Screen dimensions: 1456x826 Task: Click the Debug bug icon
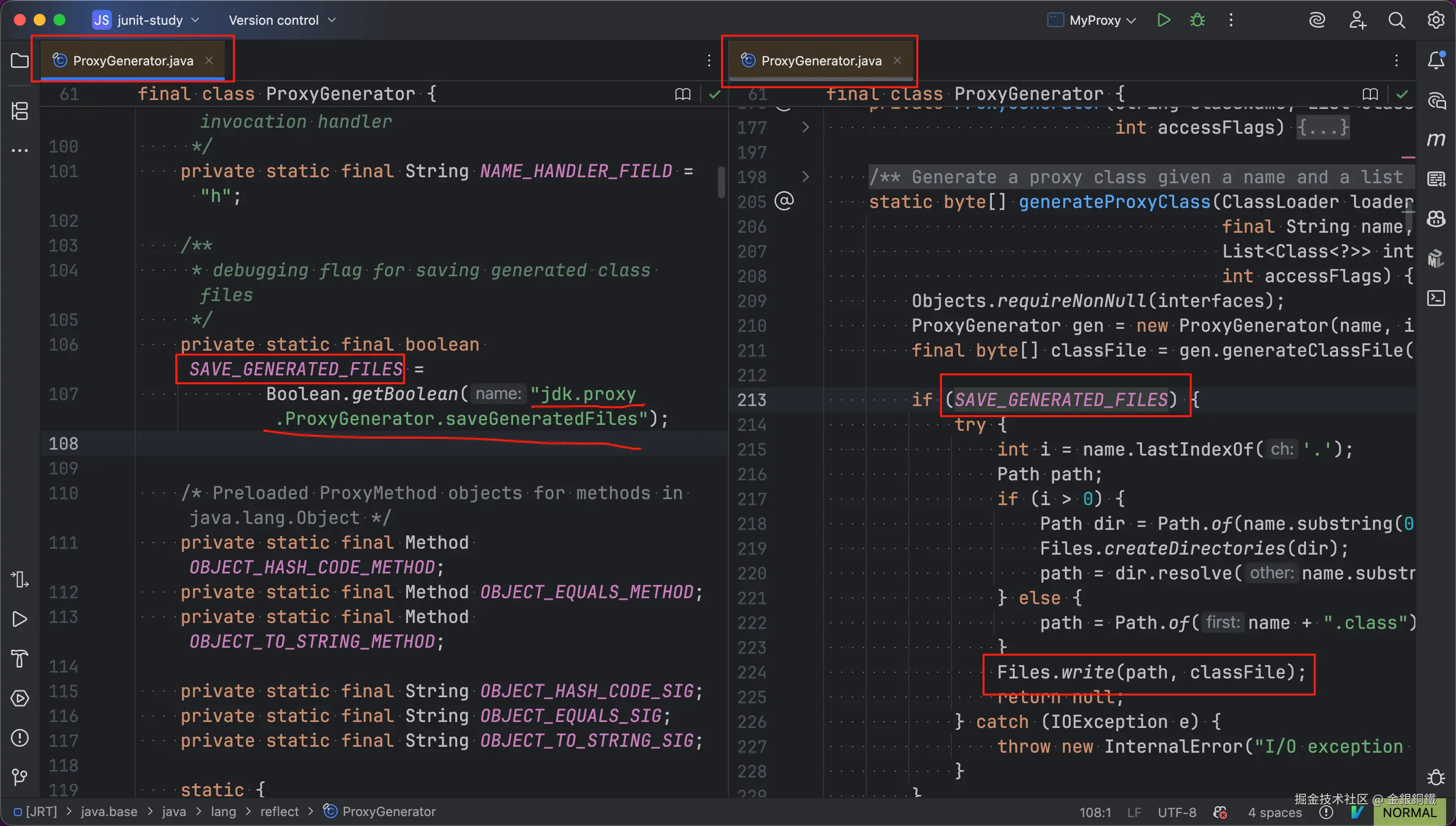click(1197, 20)
